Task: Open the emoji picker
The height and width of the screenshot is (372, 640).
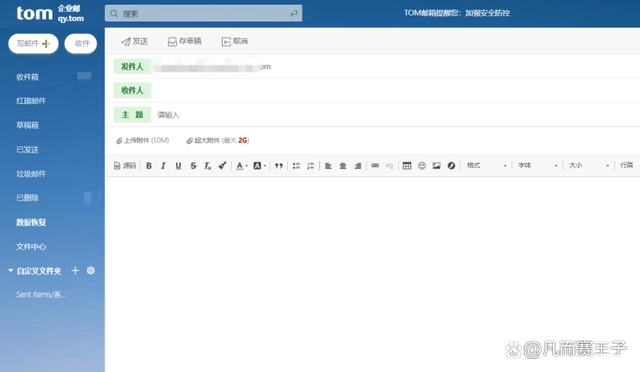Action: pyautogui.click(x=422, y=165)
